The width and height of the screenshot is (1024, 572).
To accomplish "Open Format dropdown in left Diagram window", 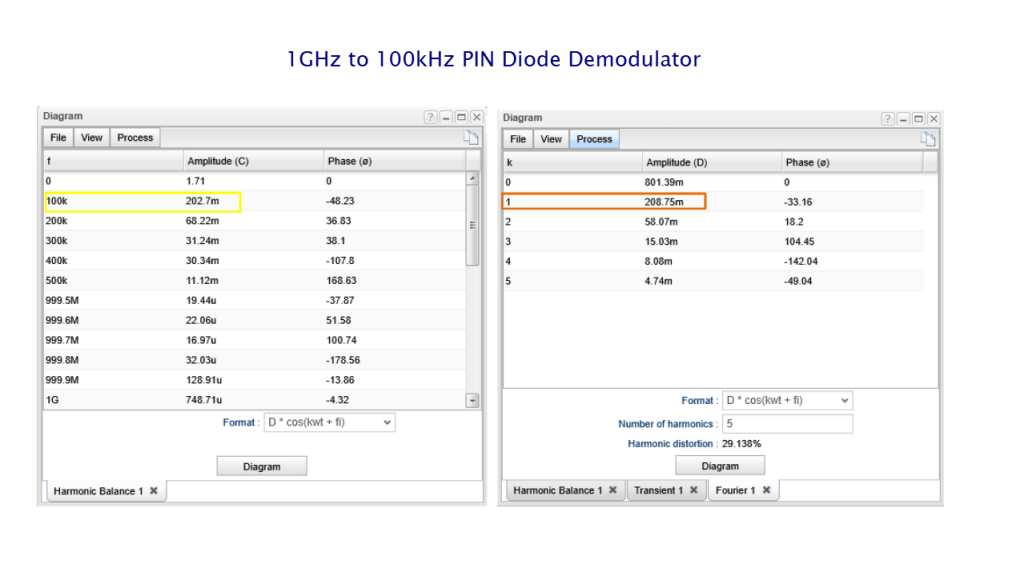I will click(329, 423).
